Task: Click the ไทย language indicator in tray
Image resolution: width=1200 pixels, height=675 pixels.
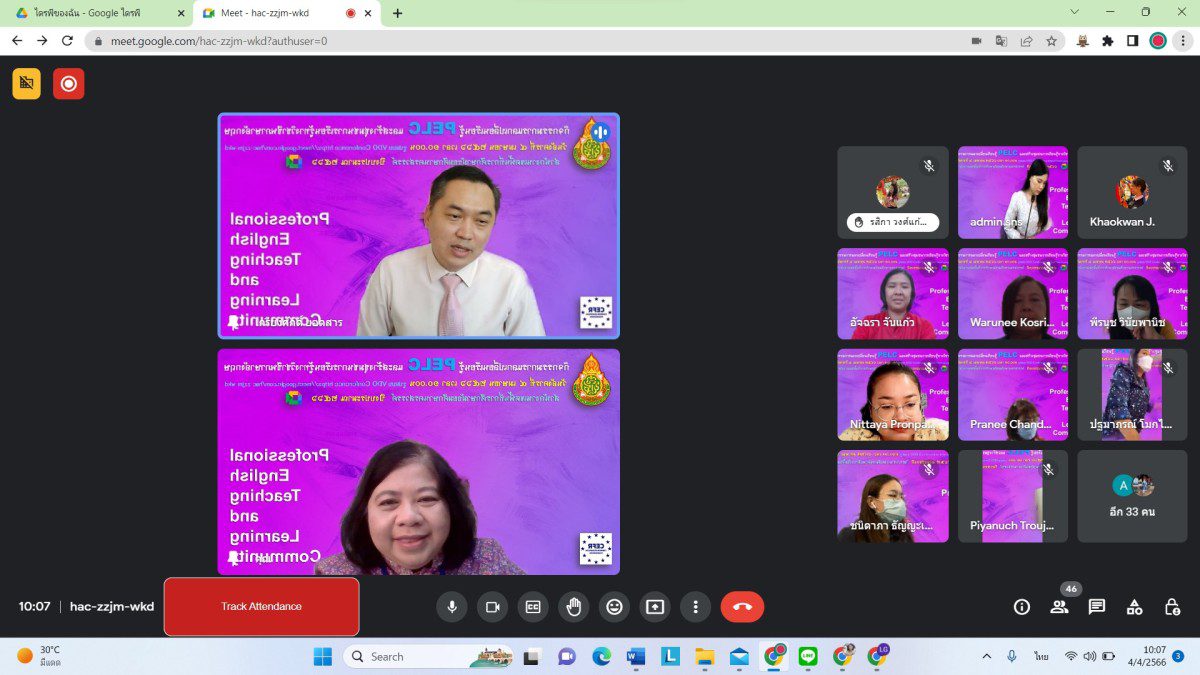Action: [x=1041, y=656]
